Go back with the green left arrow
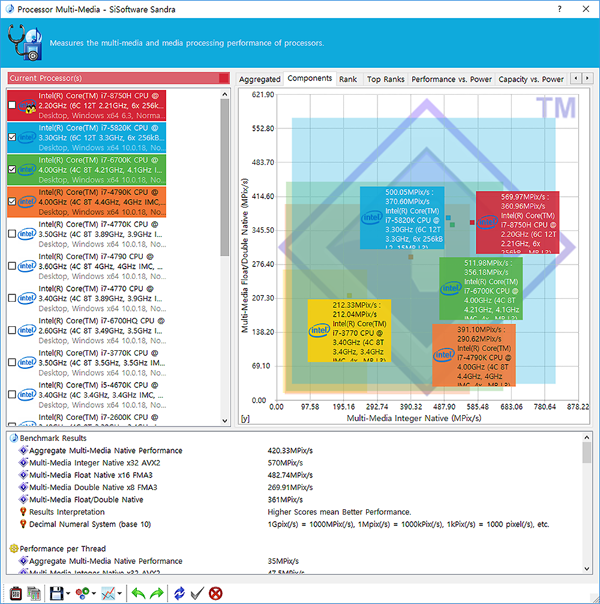 coord(138,593)
